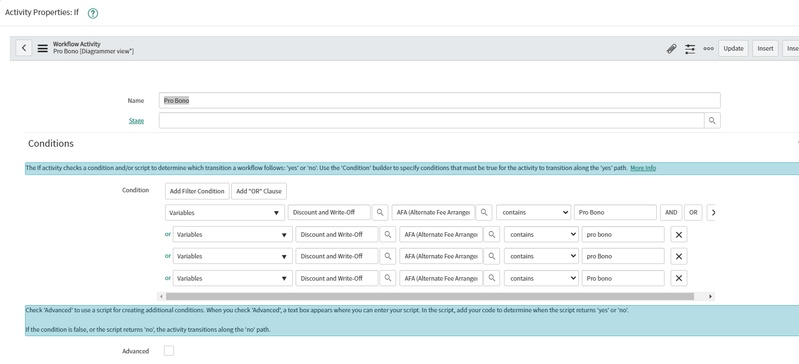799x364 pixels.
Task: Search AFA field lookup in 'Pro Bono' row
Action: click(484, 213)
